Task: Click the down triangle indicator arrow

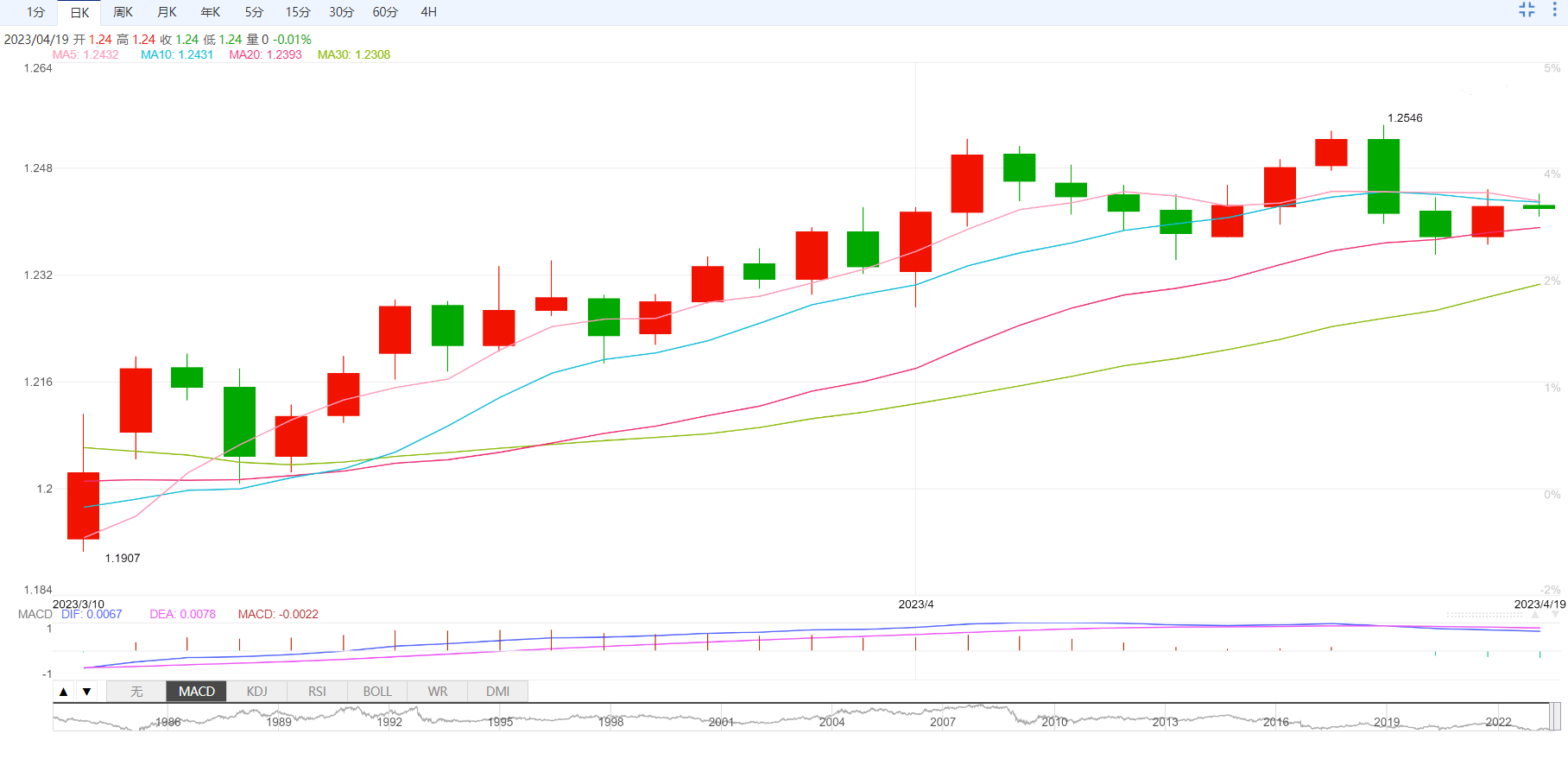Action: [86, 692]
